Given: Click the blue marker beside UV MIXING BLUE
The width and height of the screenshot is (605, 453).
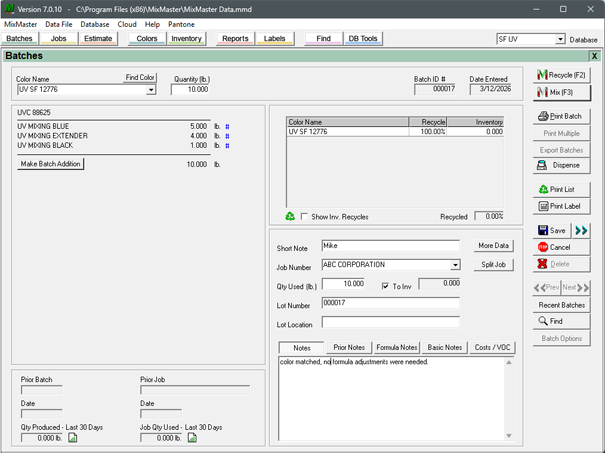Looking at the screenshot, I should (227, 127).
